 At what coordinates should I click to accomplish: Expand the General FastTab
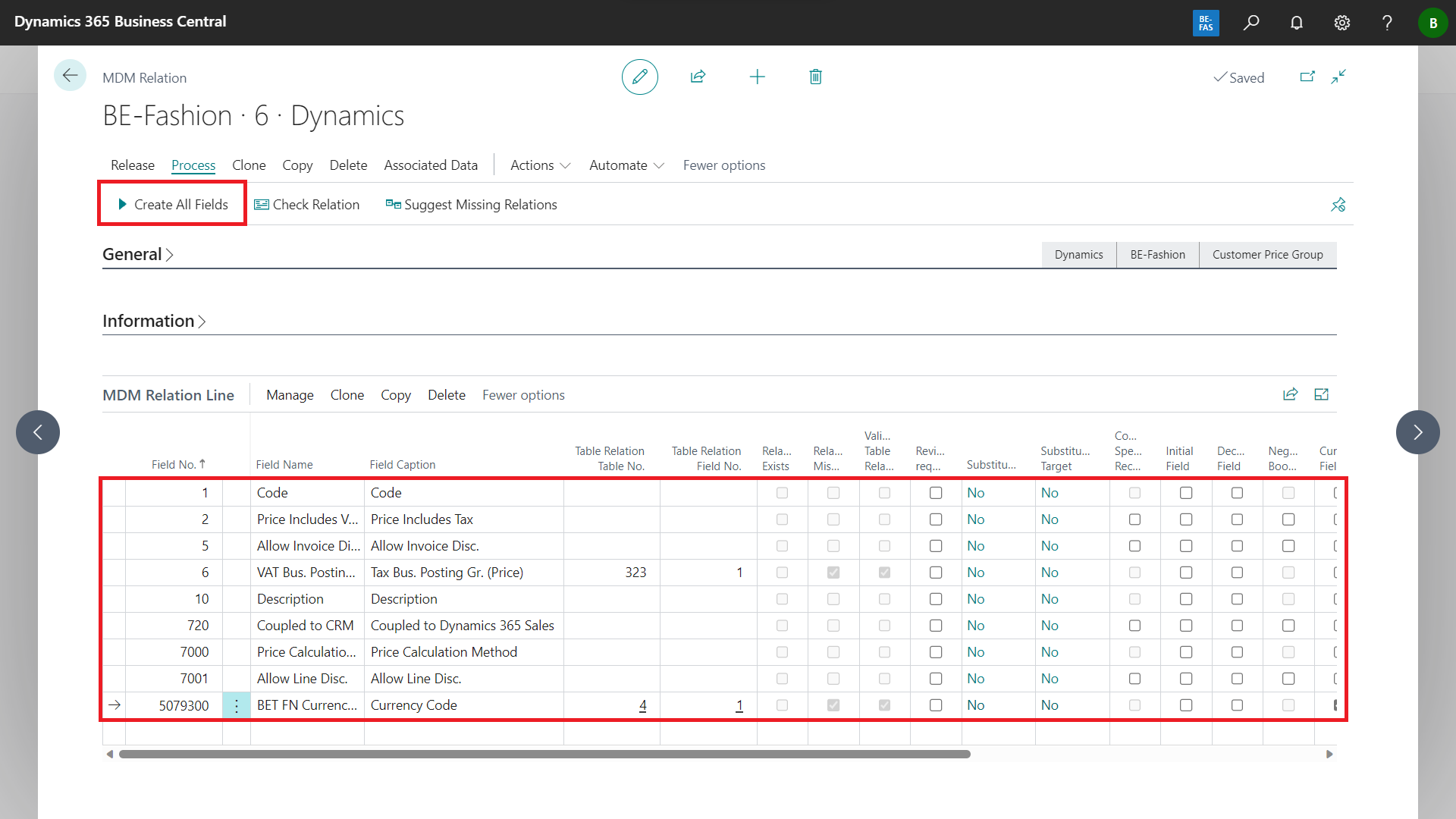138,254
